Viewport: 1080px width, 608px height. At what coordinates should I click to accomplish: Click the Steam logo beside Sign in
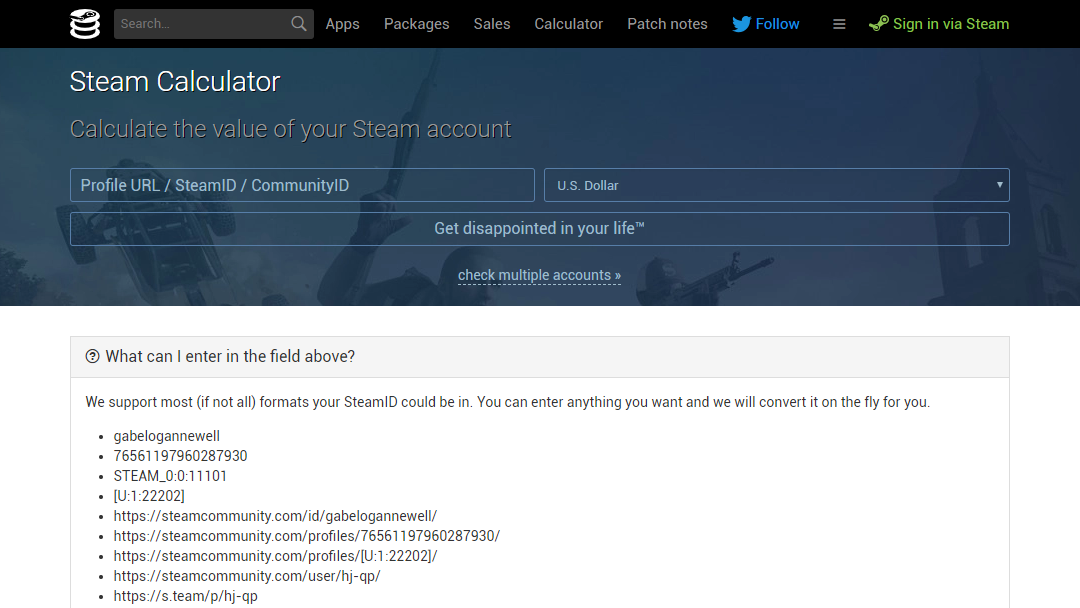pyautogui.click(x=878, y=24)
